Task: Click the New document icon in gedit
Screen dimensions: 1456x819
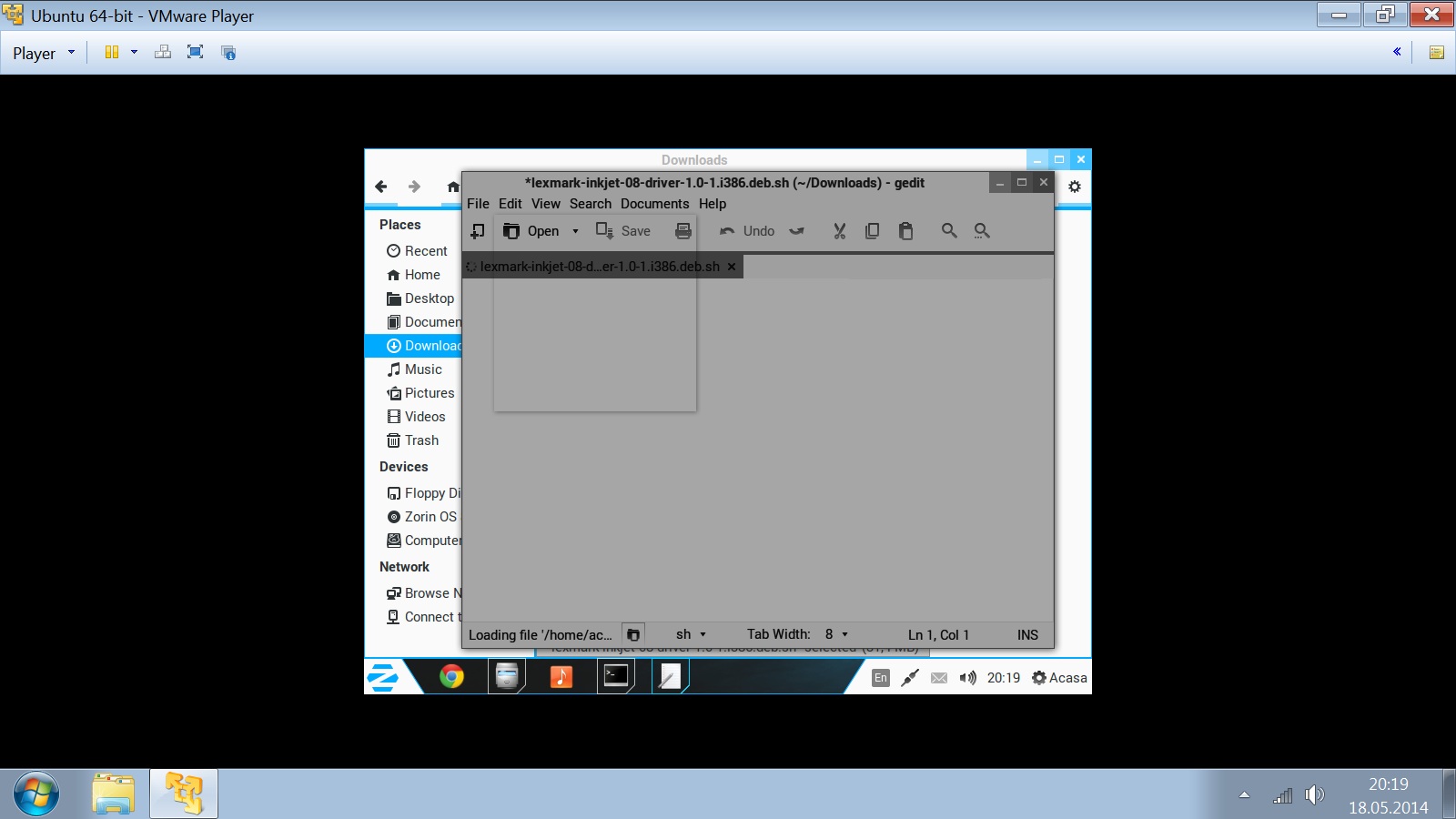Action: click(x=478, y=231)
